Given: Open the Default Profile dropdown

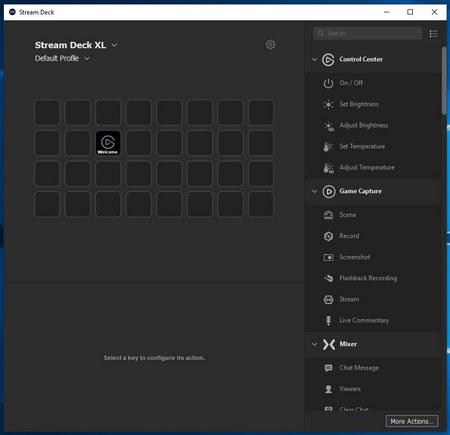Looking at the screenshot, I should point(87,58).
